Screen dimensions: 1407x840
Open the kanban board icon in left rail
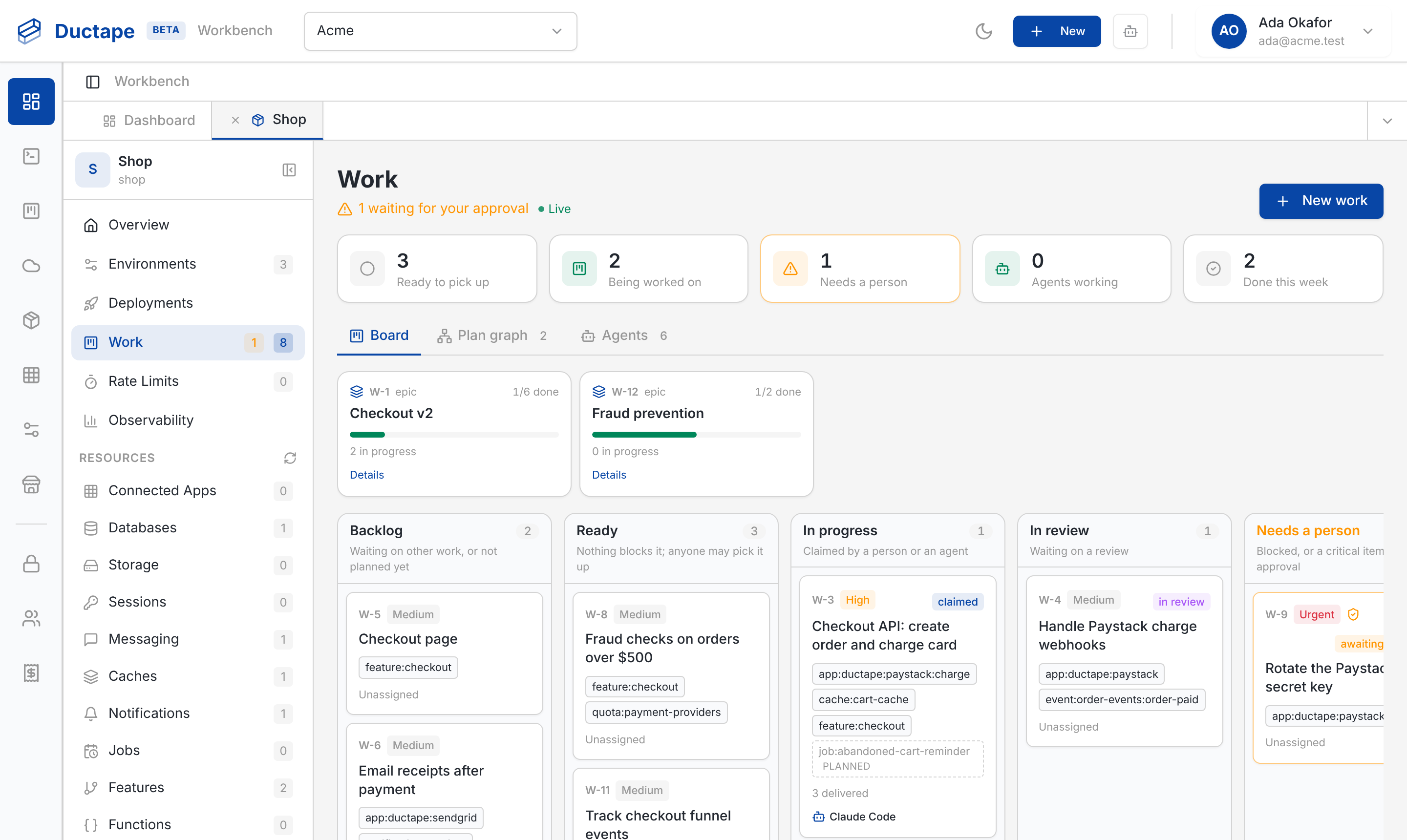pyautogui.click(x=31, y=211)
